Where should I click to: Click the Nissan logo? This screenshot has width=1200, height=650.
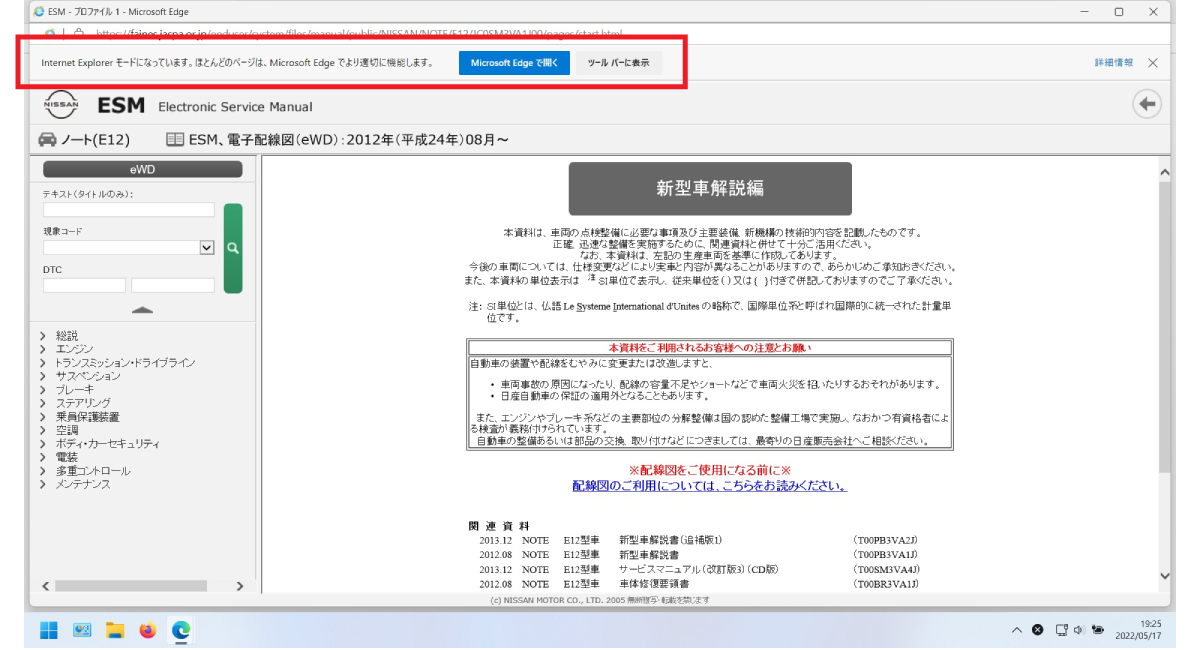(63, 105)
